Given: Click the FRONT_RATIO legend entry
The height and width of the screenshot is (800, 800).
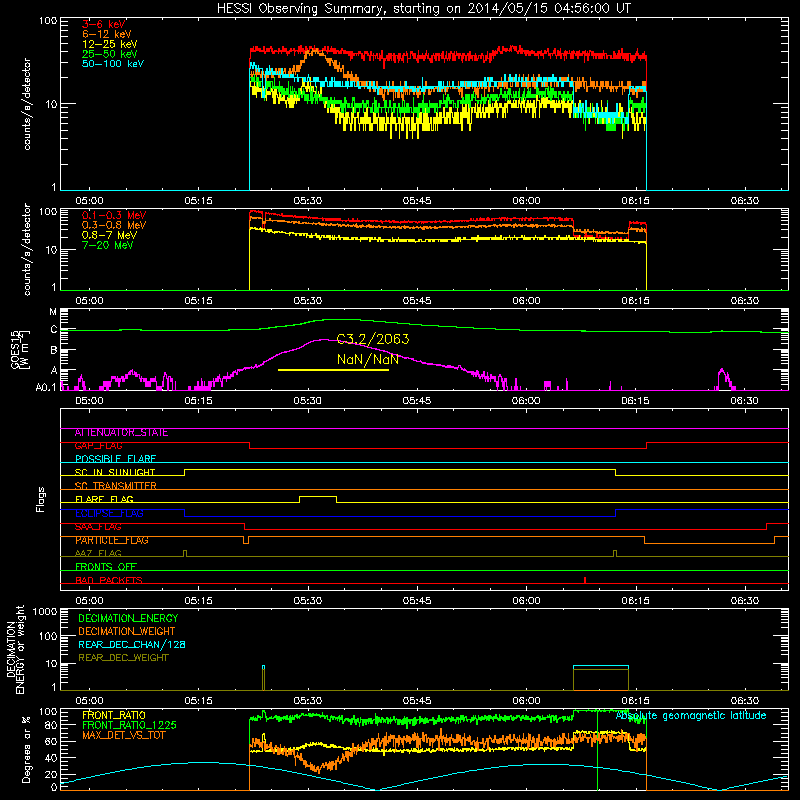Looking at the screenshot, I should (x=114, y=715).
